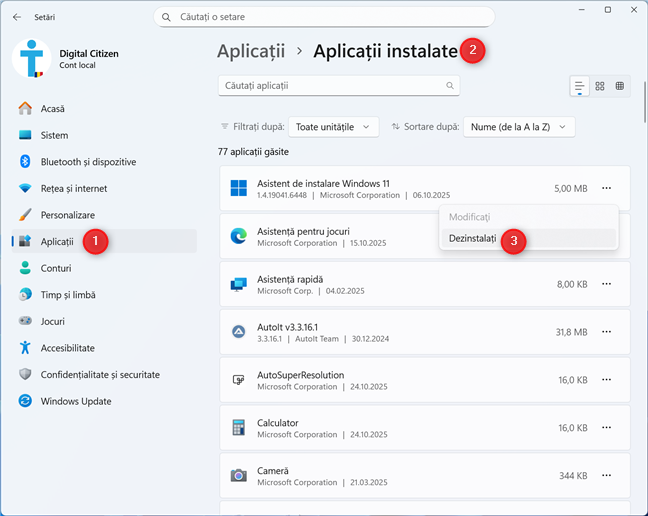648x516 pixels.
Task: Expand the Nume (de la A la Z) sort dropdown
Action: (519, 127)
